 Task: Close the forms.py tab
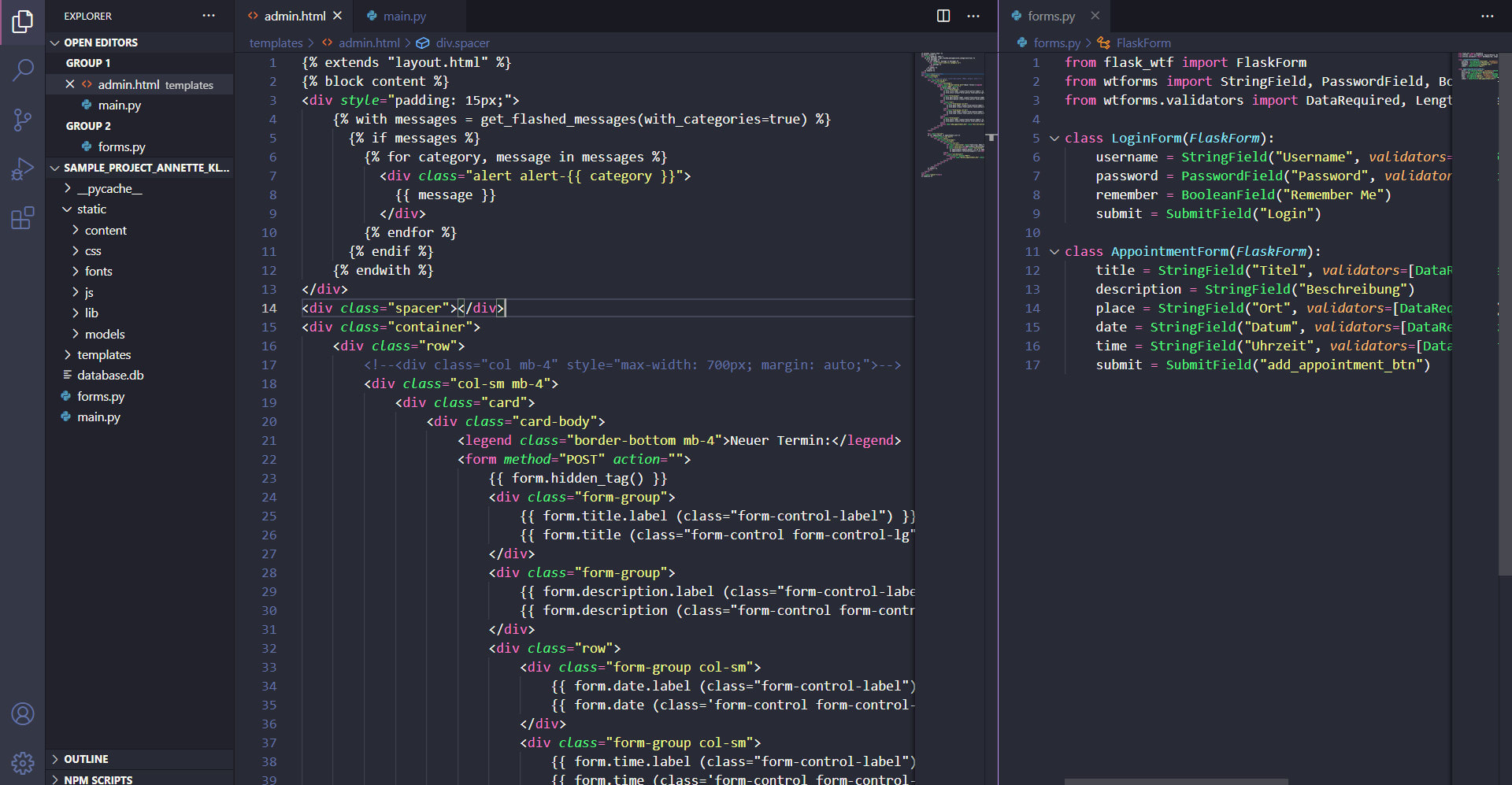pyautogui.click(x=1095, y=16)
